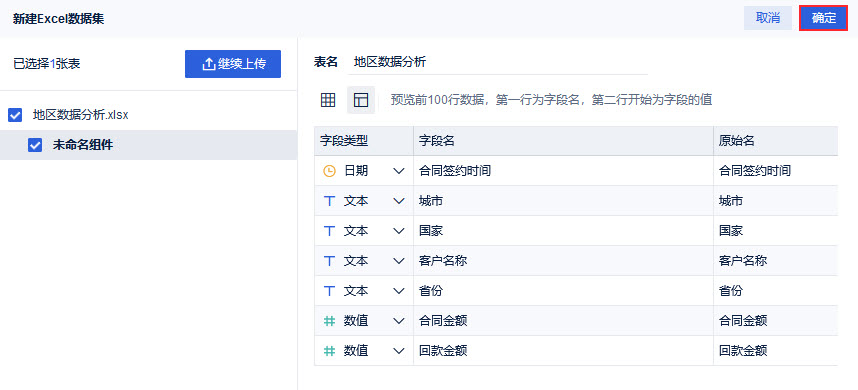Click the 继续上传 upload button

point(233,64)
